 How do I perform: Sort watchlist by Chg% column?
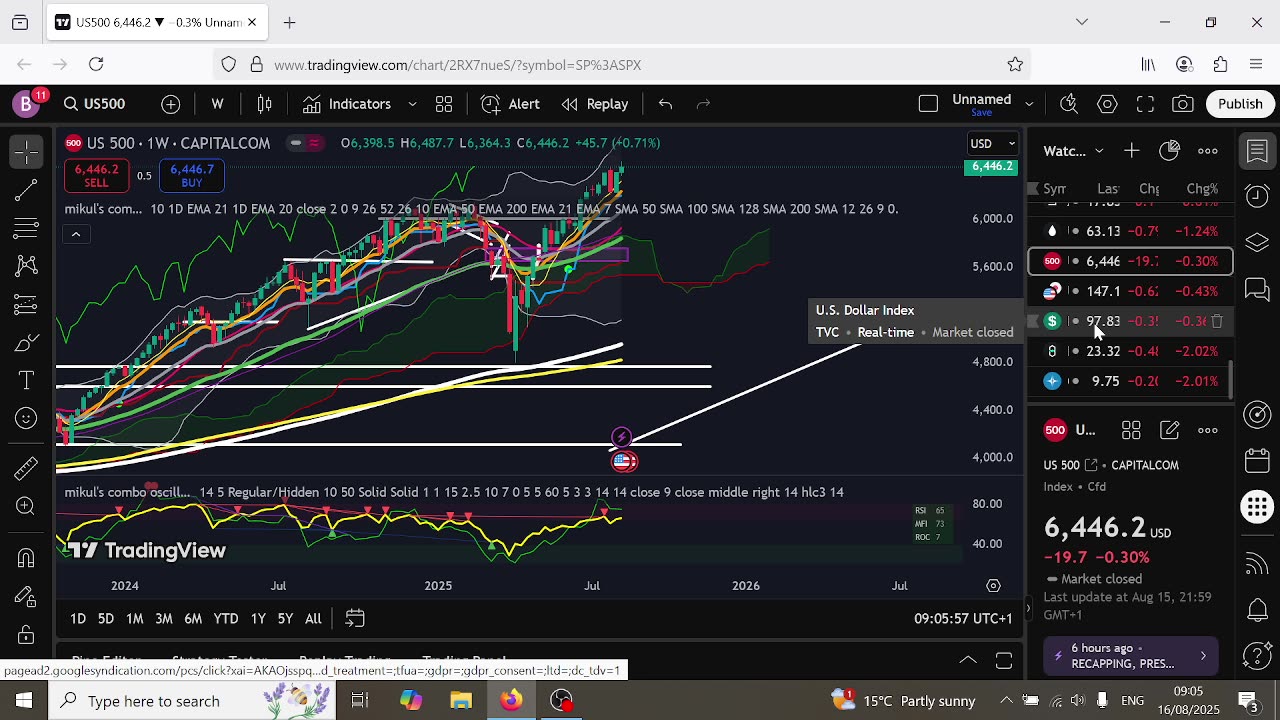coord(1202,189)
